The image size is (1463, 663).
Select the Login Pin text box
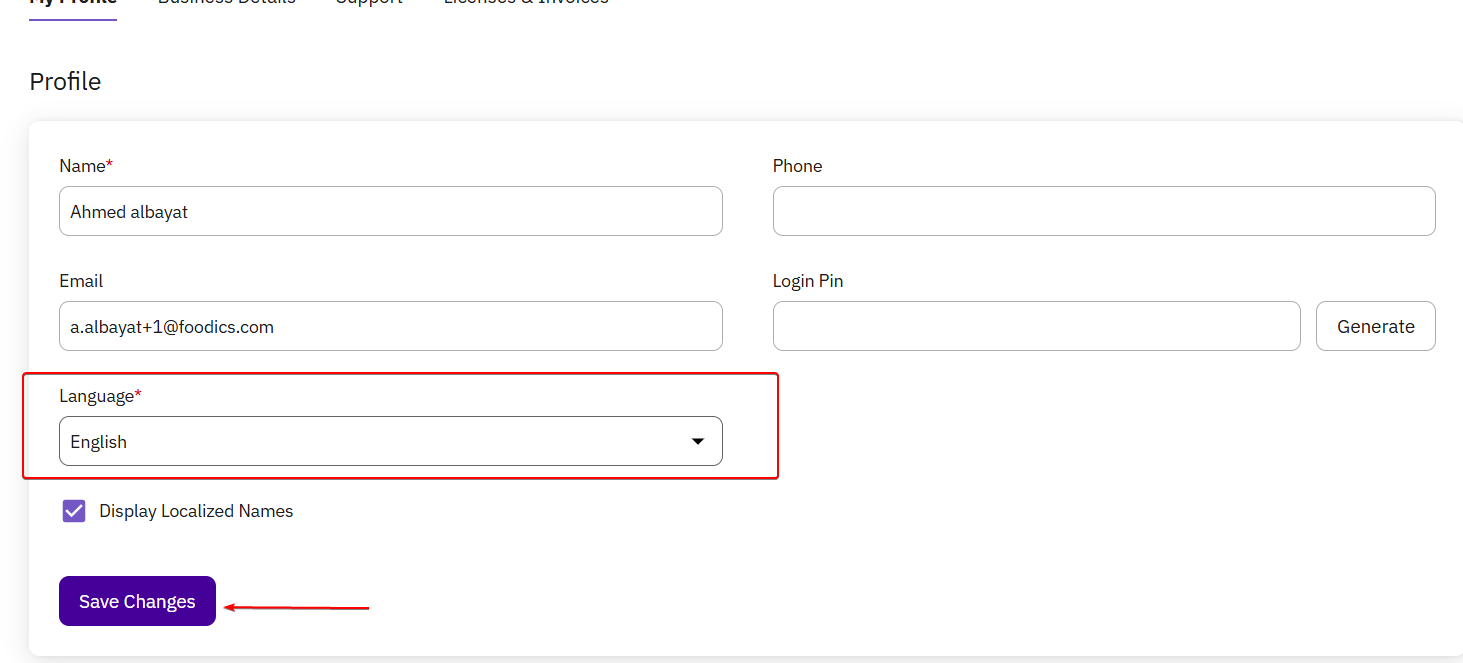[x=1036, y=326]
